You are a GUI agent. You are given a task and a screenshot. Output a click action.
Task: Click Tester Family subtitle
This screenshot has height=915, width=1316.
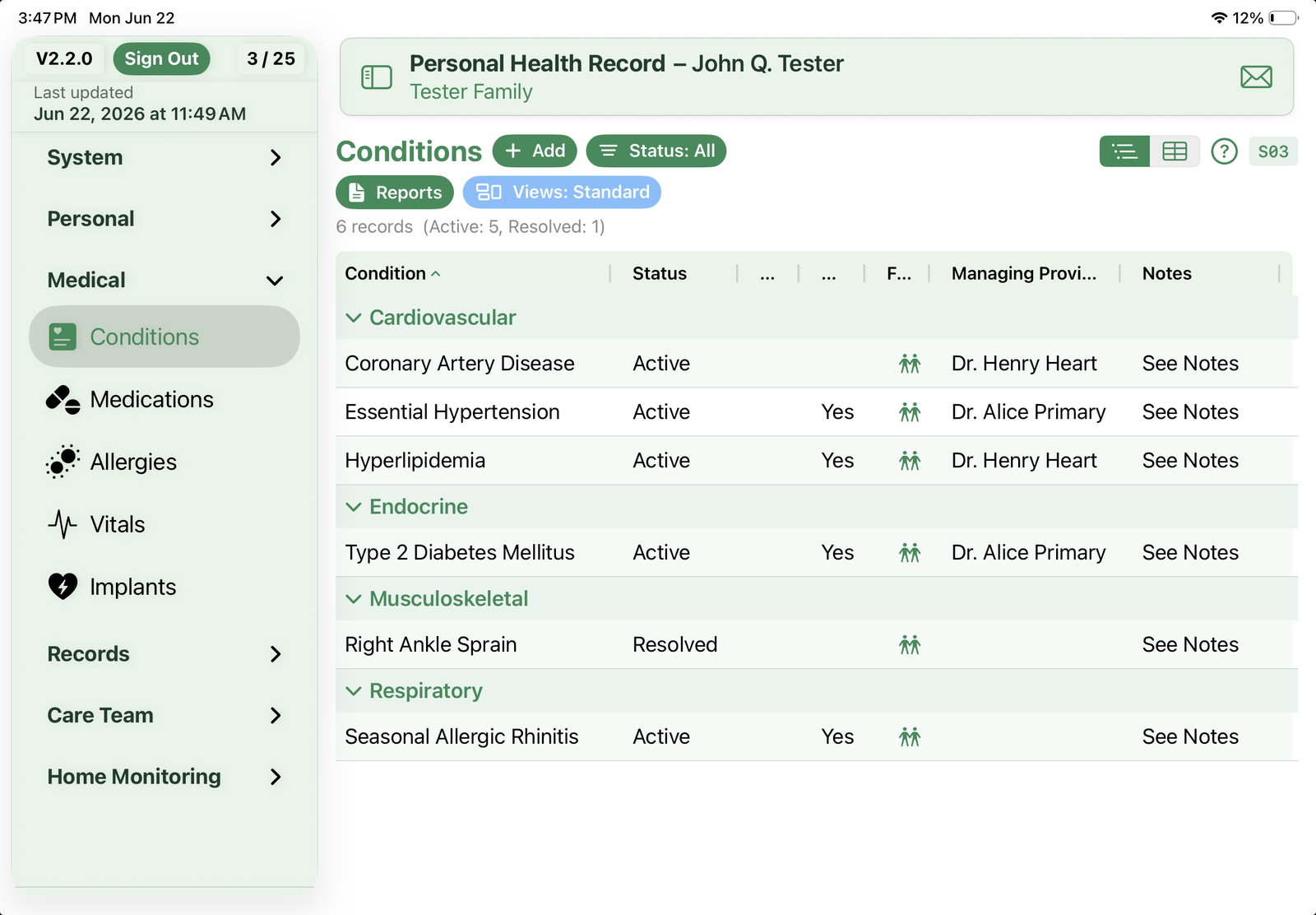[471, 92]
